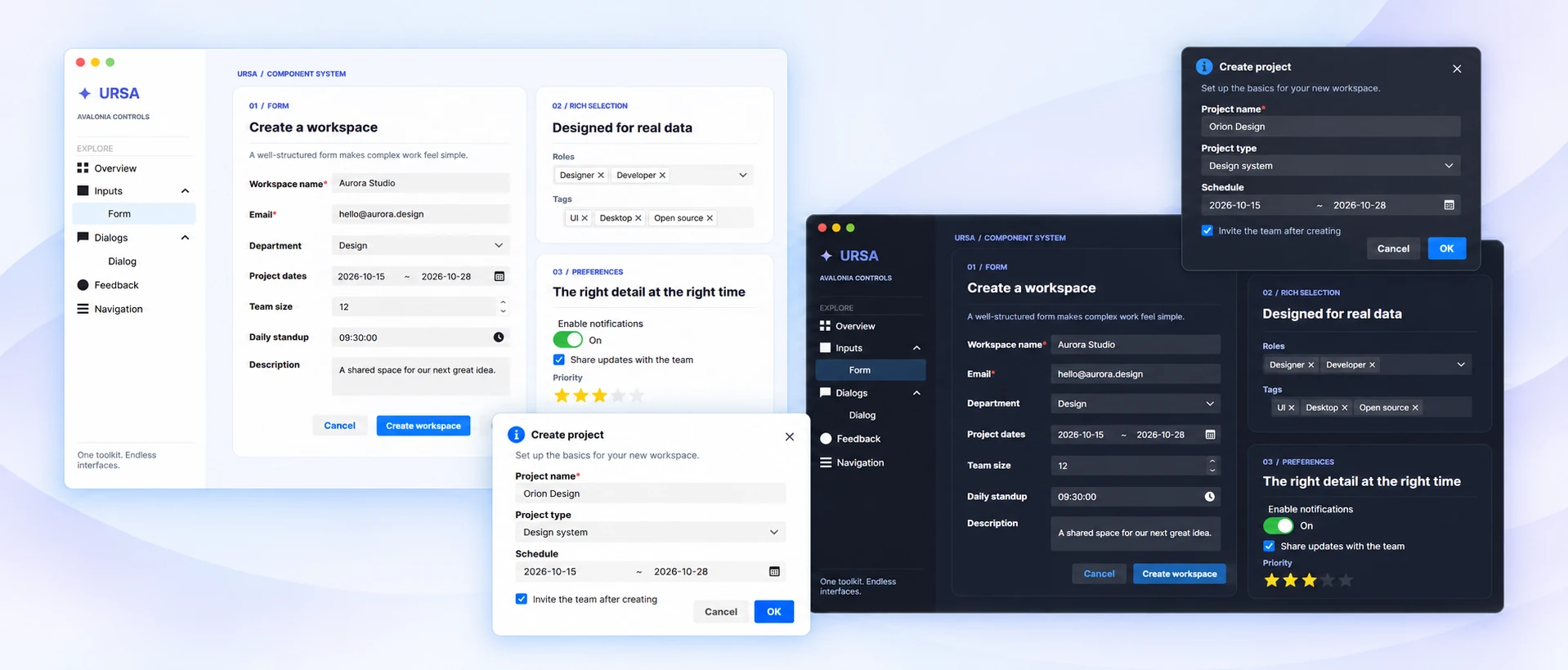This screenshot has width=1568, height=670.
Task: Select Navigation in the dark sidebar
Action: (860, 462)
